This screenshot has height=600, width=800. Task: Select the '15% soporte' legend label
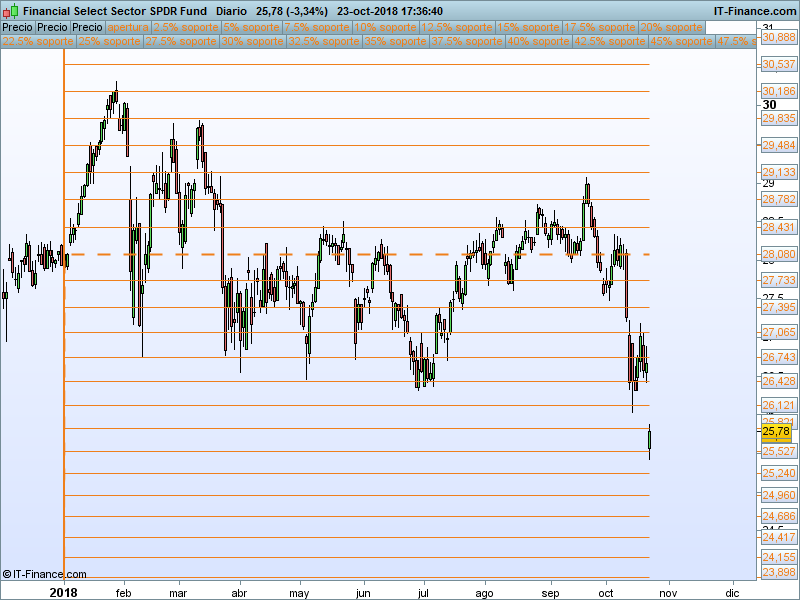528,27
